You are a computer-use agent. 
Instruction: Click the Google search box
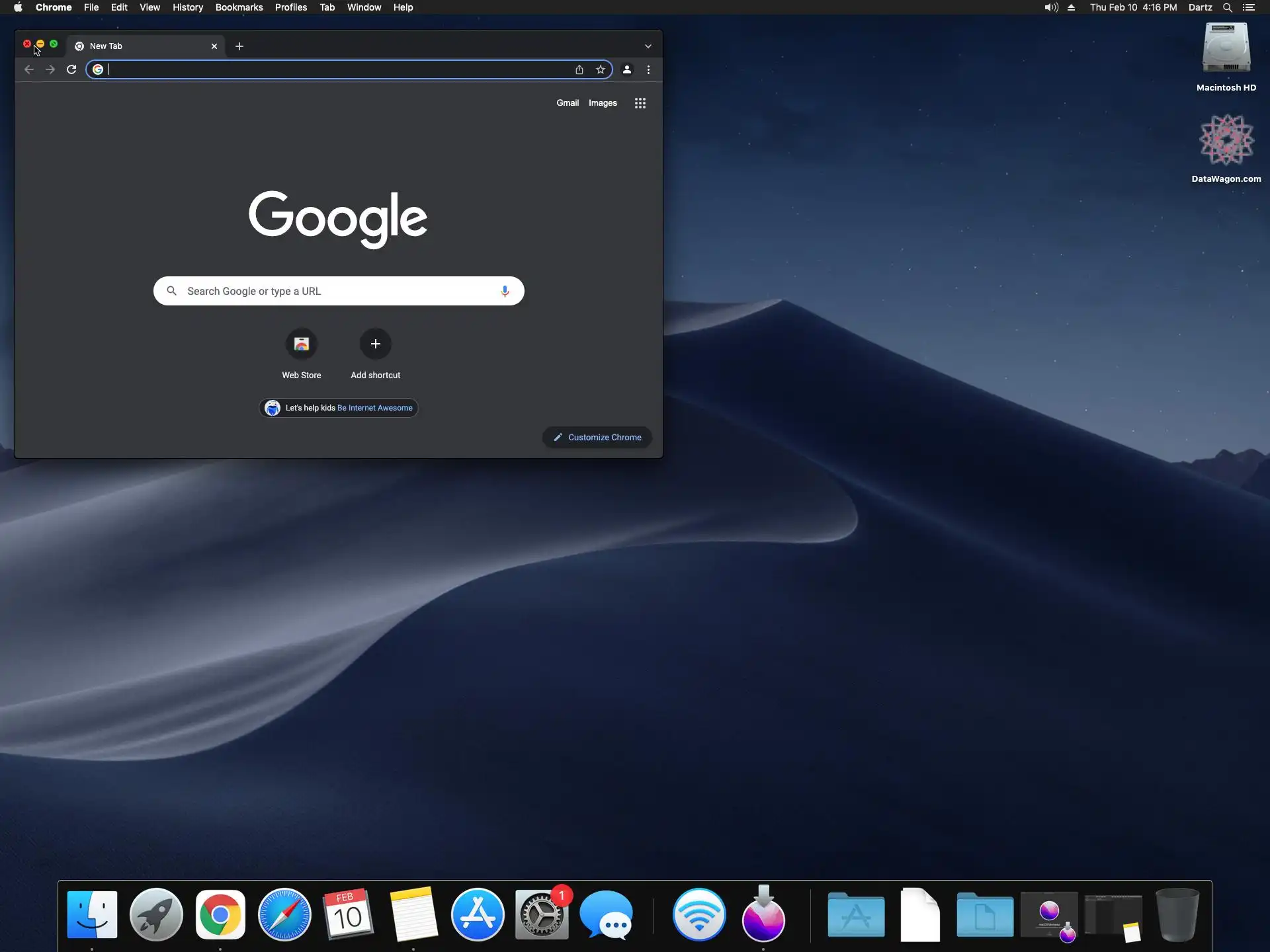(x=337, y=291)
